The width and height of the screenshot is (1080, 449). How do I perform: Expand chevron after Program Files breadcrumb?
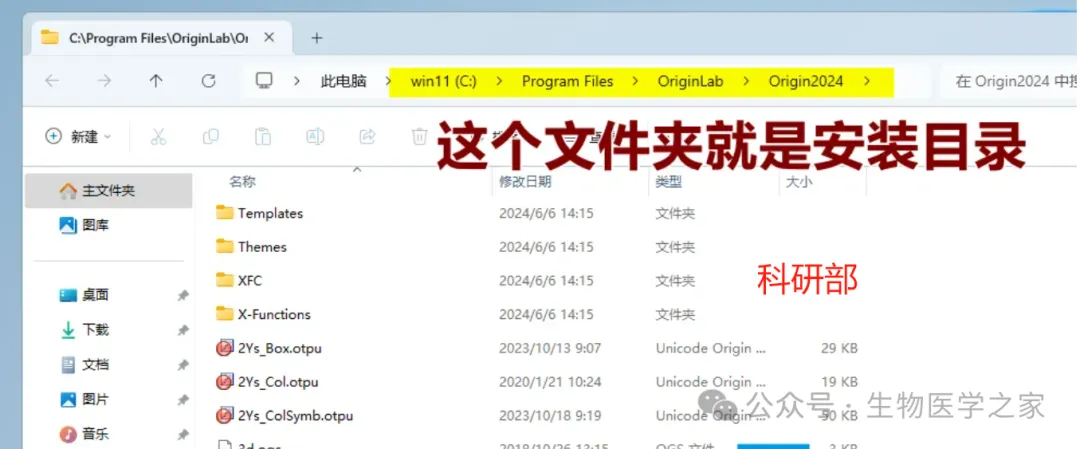[636, 81]
